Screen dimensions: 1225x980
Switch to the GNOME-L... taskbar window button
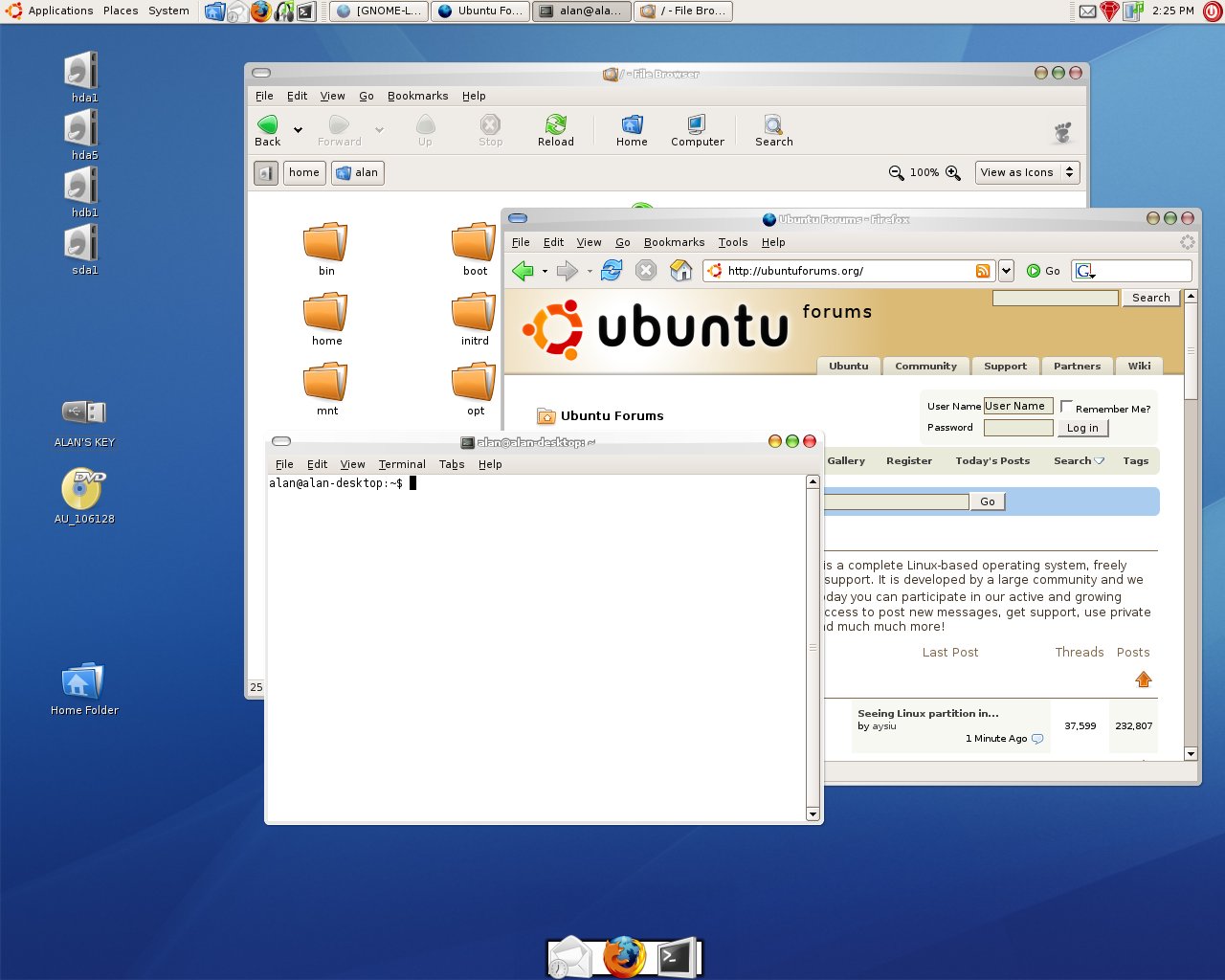(378, 11)
